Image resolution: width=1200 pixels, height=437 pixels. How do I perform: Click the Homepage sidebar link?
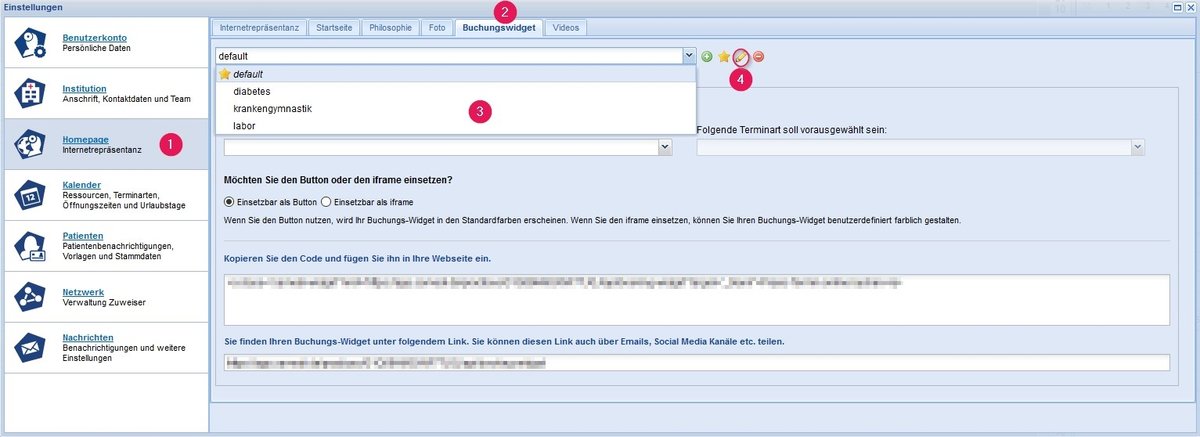[x=85, y=139]
